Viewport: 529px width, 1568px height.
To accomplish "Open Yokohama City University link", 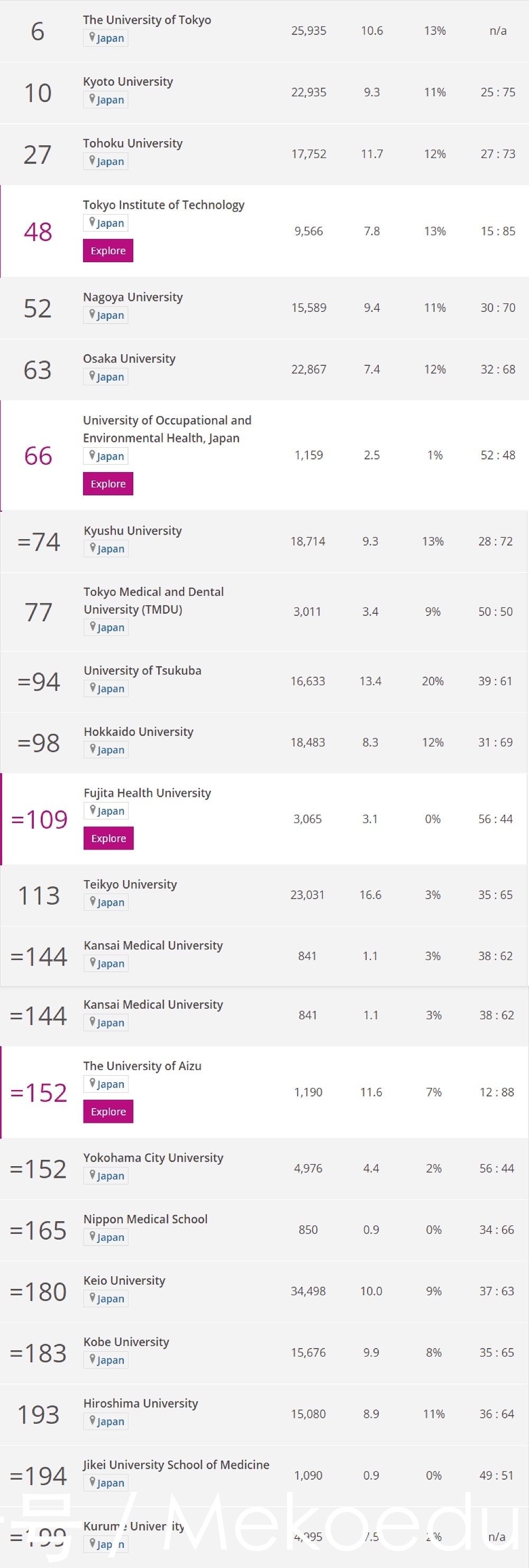I will pos(153,1157).
